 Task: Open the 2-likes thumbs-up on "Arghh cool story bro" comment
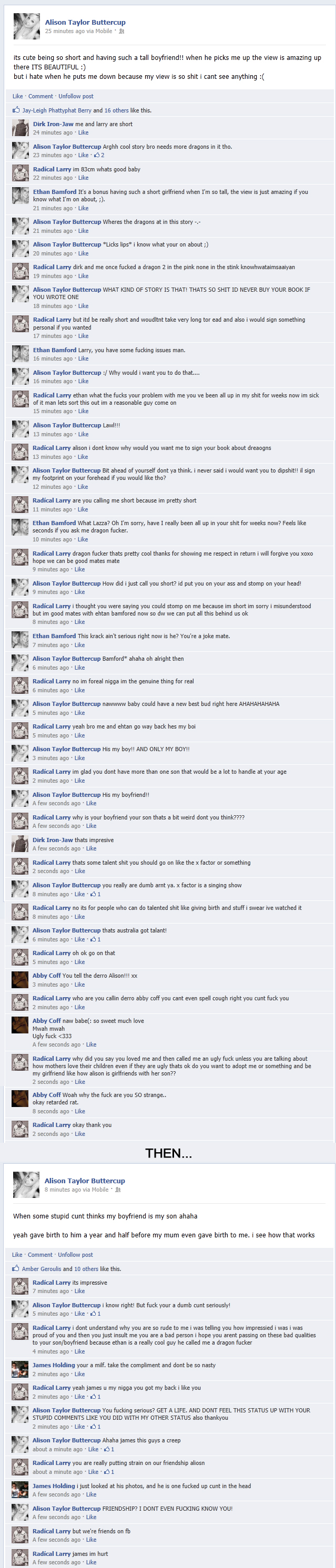pos(98,155)
